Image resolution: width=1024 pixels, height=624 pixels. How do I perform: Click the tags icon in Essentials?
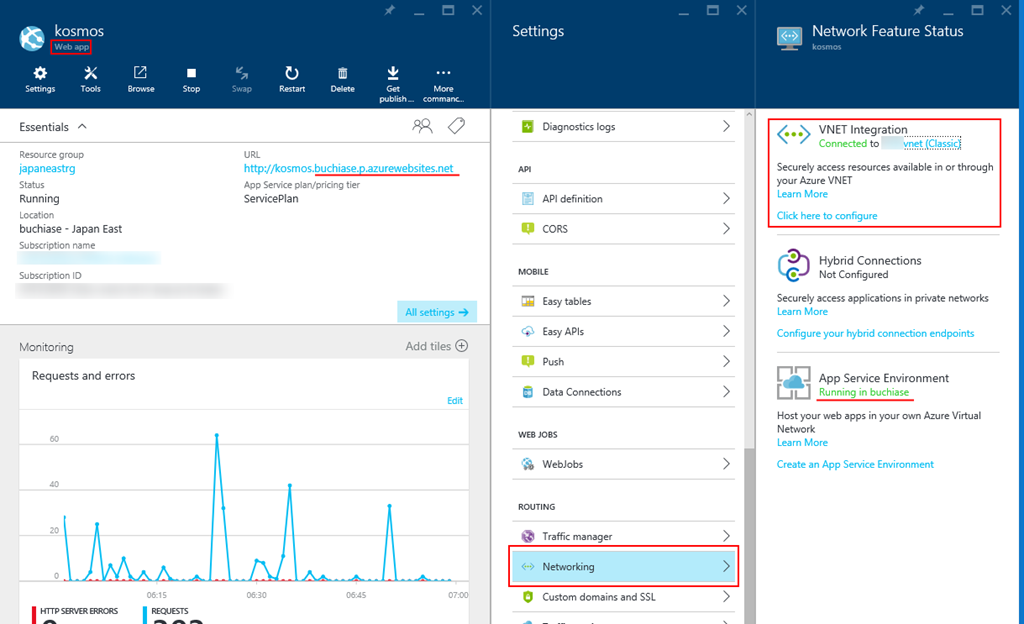pos(456,126)
